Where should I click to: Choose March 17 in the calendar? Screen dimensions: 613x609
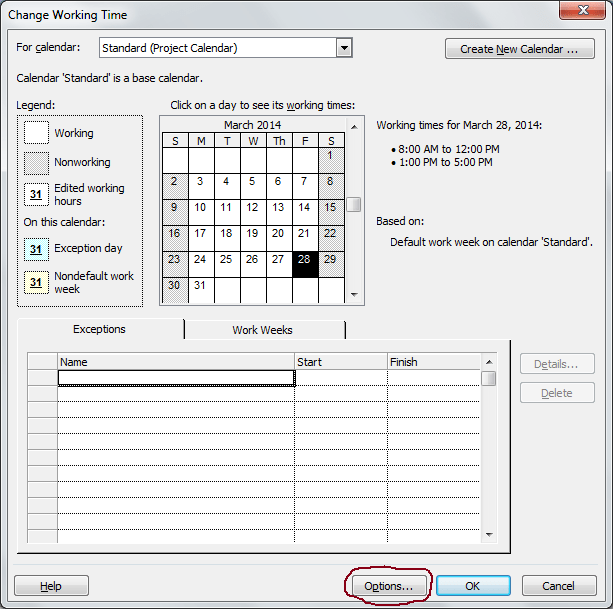tap(201, 238)
